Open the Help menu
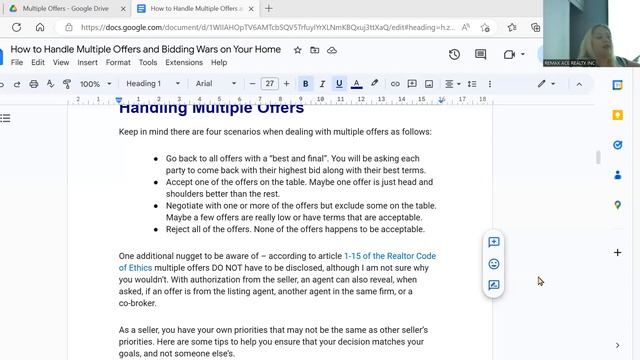This screenshot has height=360, width=640. [x=219, y=62]
